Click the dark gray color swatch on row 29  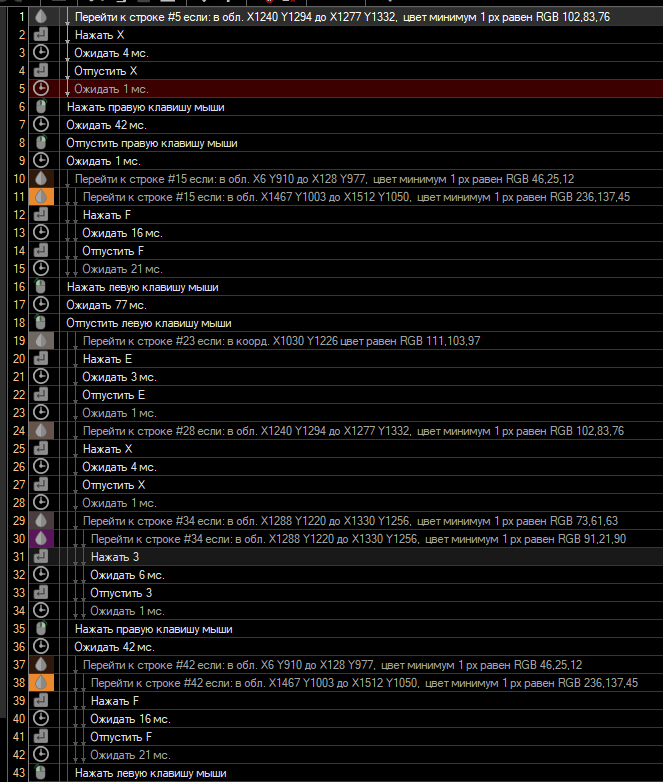tap(41, 521)
